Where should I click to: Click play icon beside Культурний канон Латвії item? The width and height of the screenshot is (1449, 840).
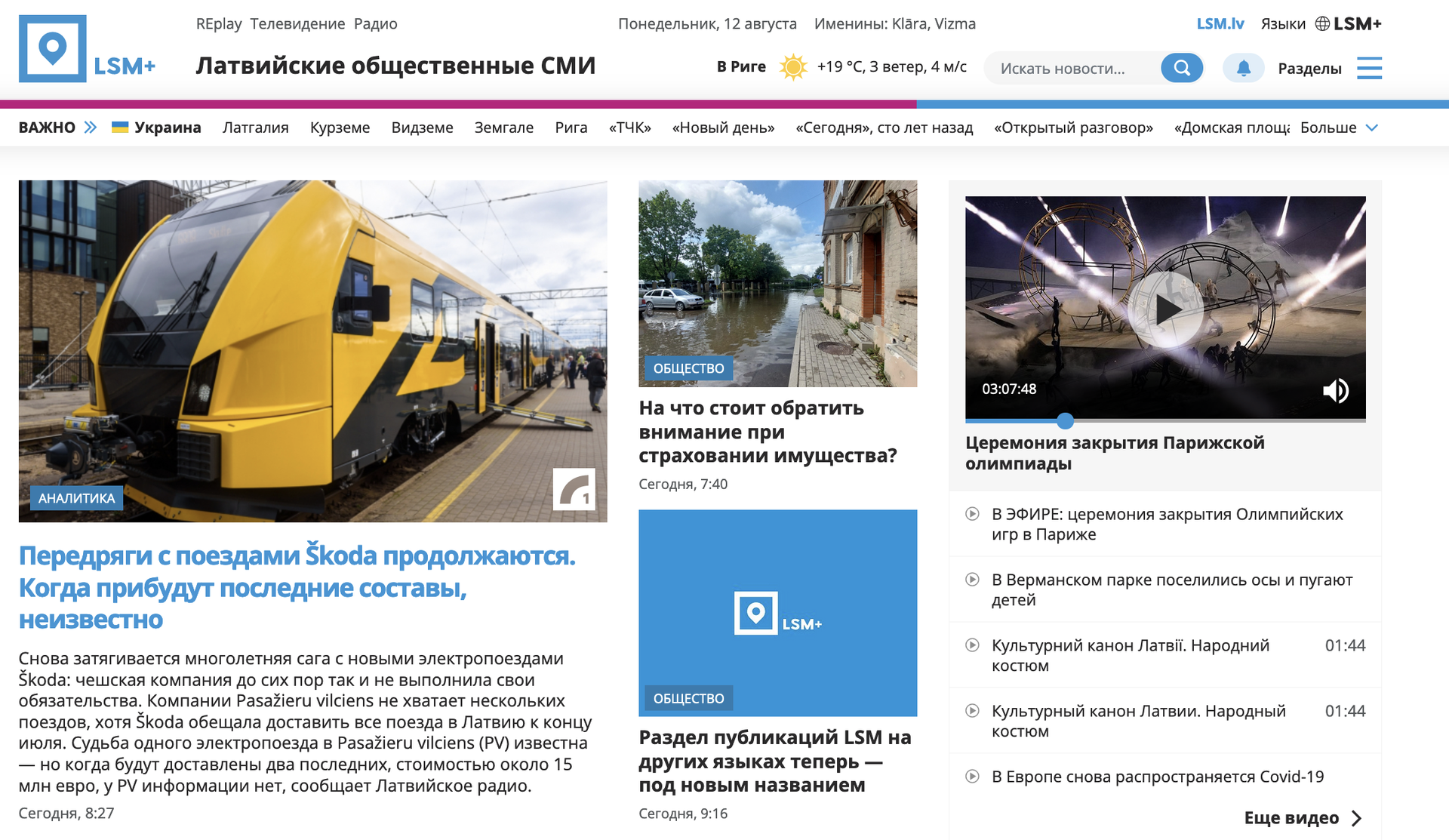point(973,645)
